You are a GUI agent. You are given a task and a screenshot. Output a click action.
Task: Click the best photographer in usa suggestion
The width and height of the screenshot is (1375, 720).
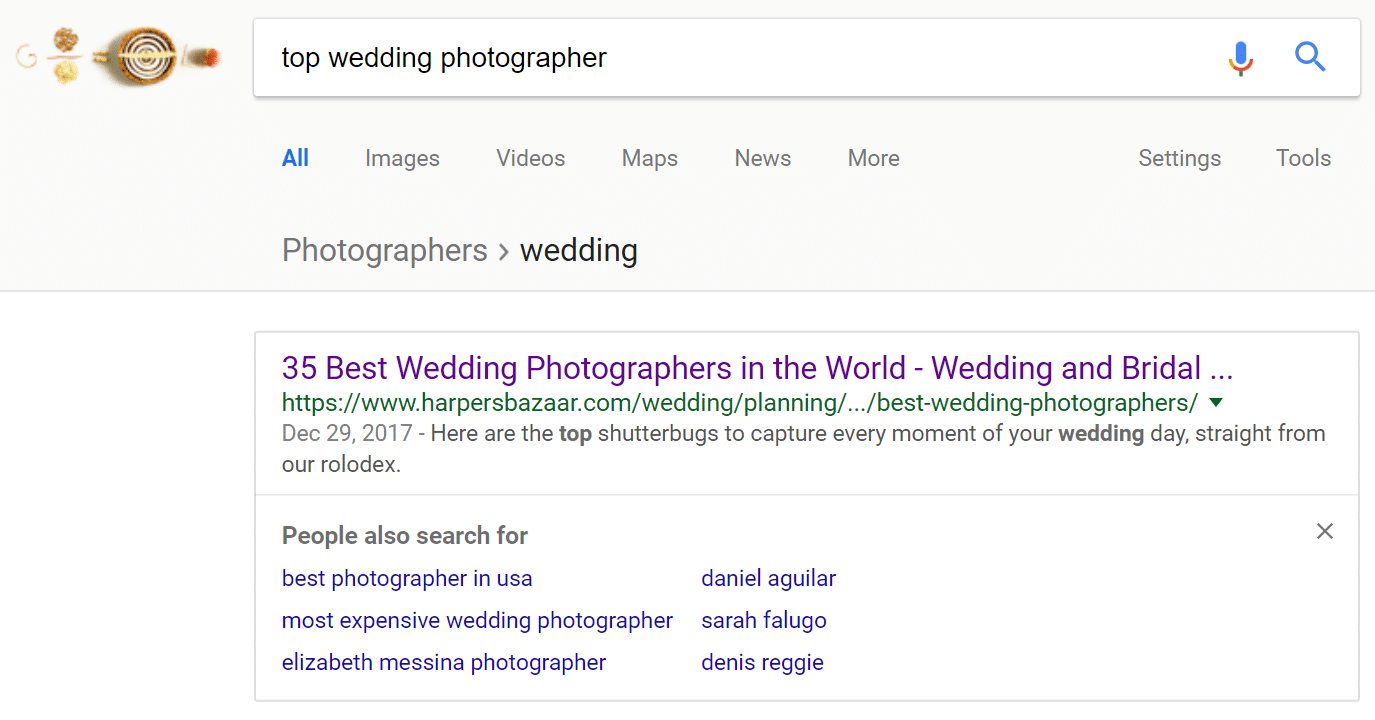(x=407, y=578)
